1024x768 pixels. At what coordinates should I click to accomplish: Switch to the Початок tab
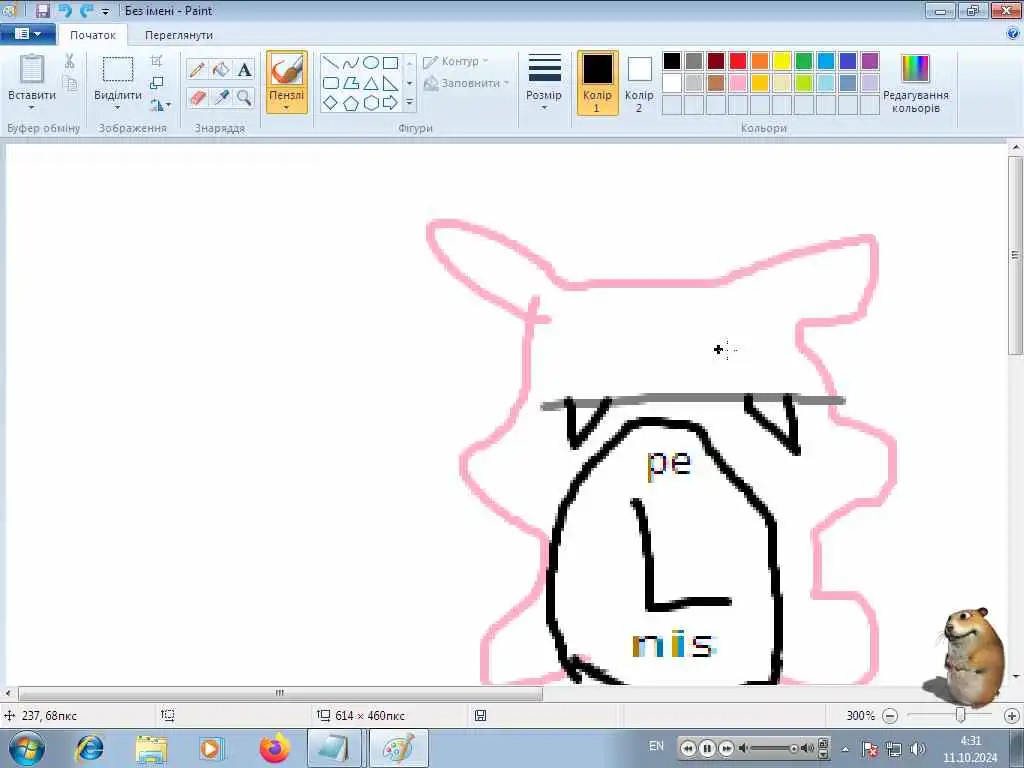(93, 35)
